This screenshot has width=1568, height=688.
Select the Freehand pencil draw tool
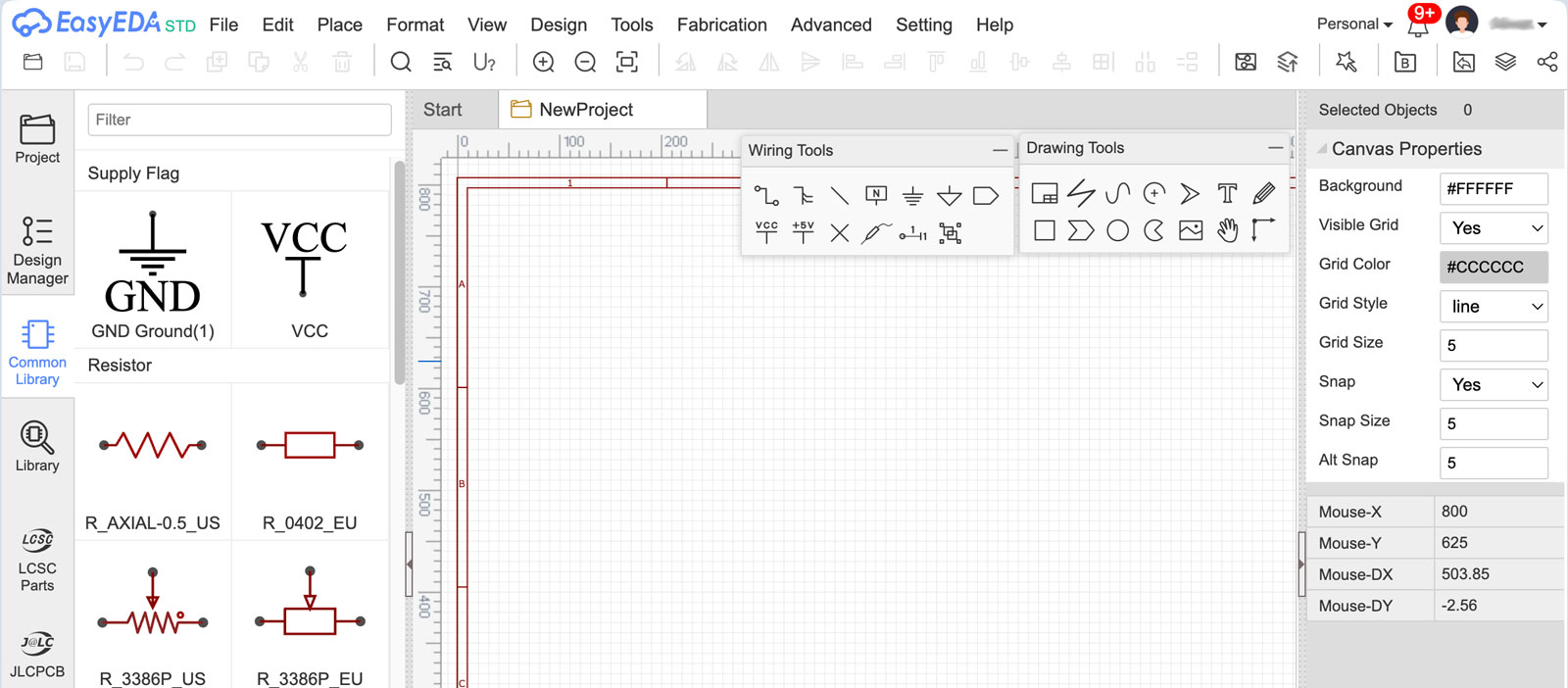click(x=1264, y=193)
